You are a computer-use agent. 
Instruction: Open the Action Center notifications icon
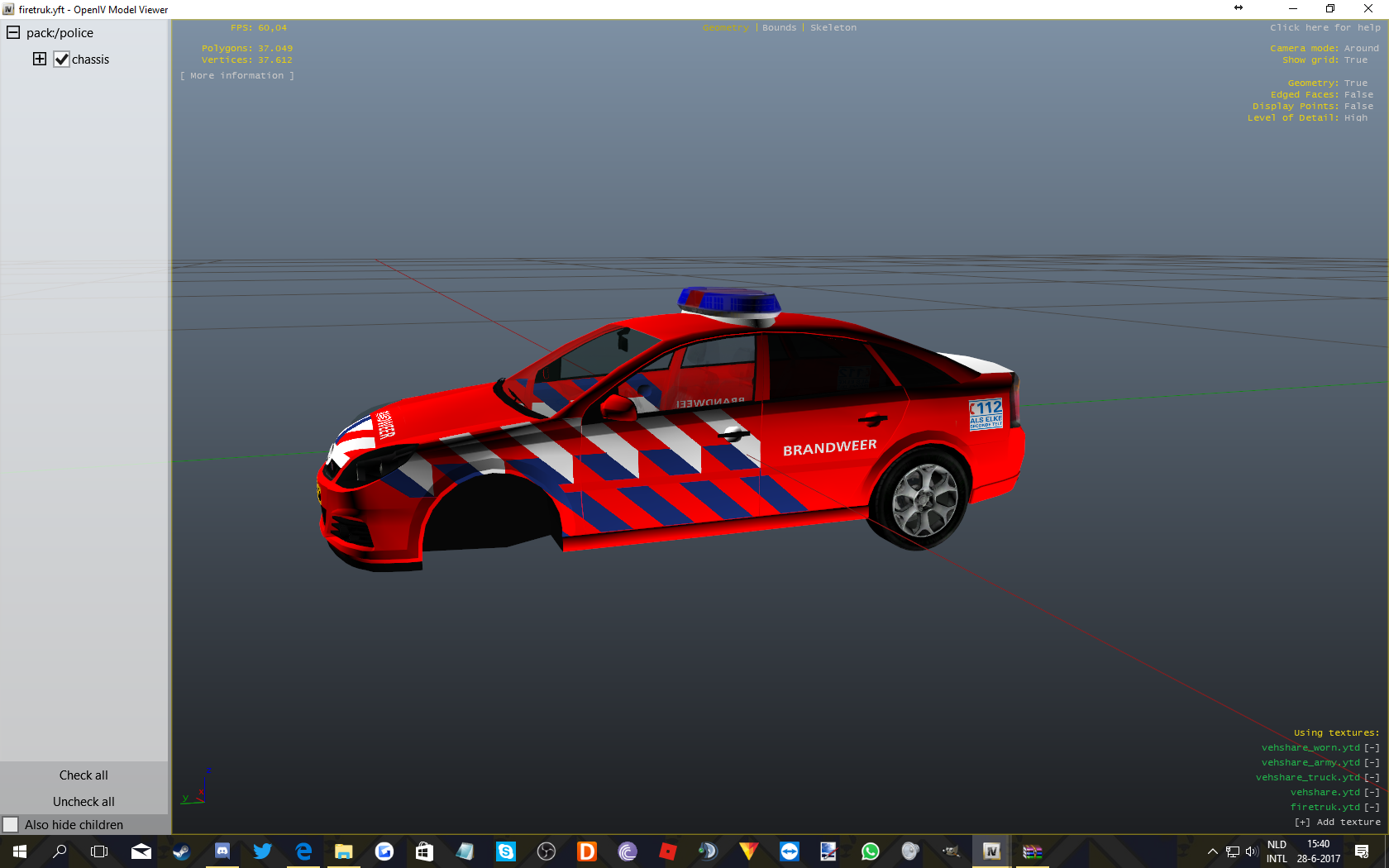click(x=1362, y=851)
